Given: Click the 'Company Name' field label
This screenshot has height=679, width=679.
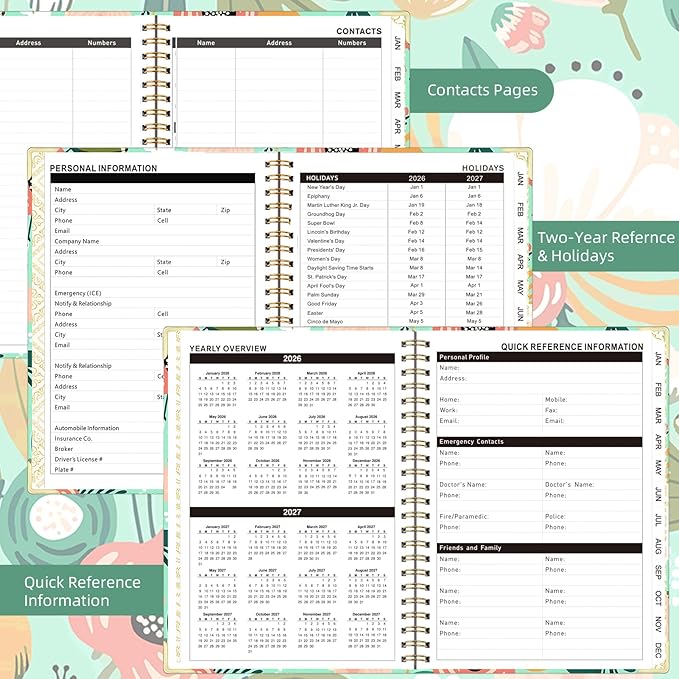Looking at the screenshot, I should 77,241.
